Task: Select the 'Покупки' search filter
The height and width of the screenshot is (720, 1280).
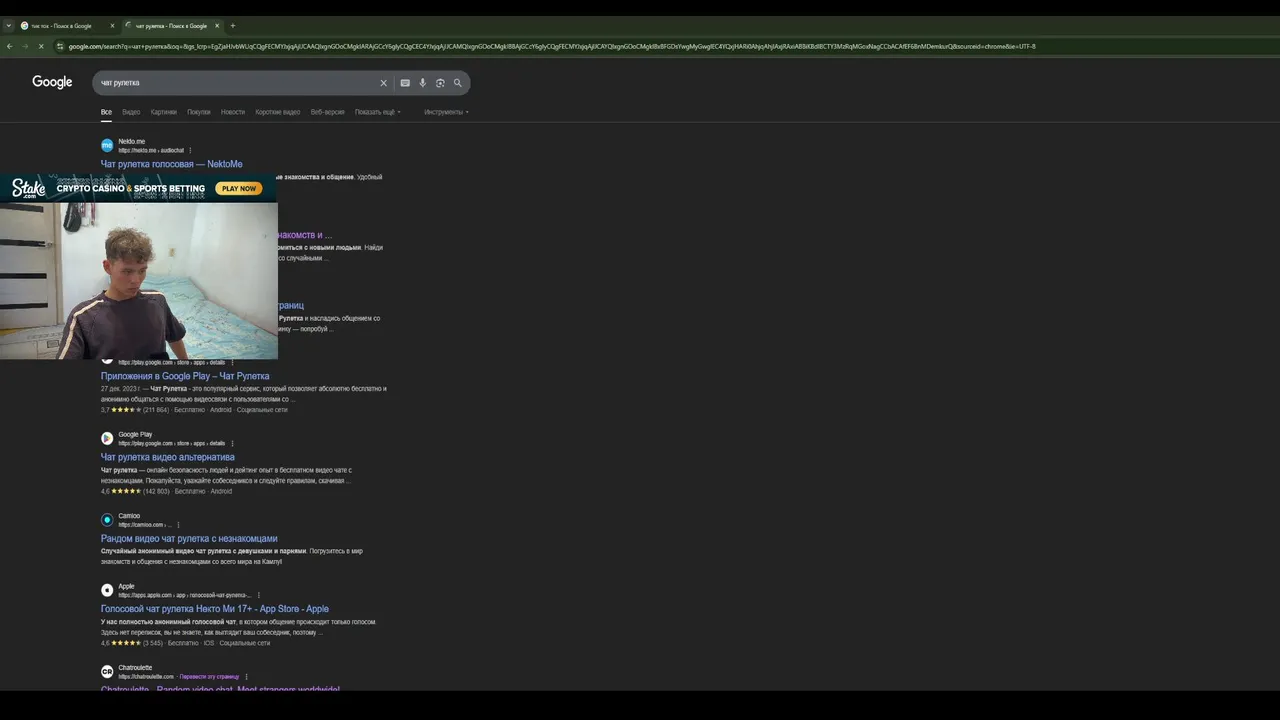Action: (x=199, y=112)
